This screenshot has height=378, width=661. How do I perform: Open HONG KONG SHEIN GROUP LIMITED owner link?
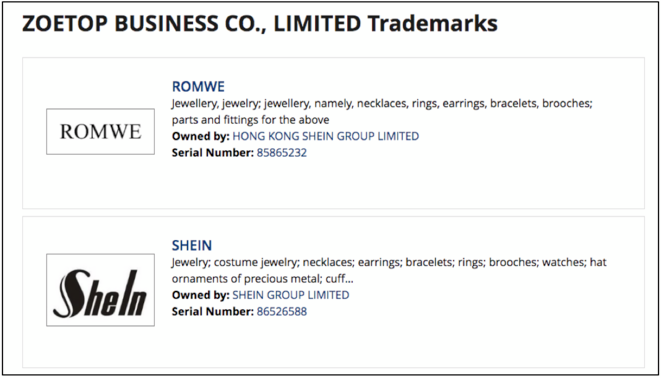click(x=325, y=136)
